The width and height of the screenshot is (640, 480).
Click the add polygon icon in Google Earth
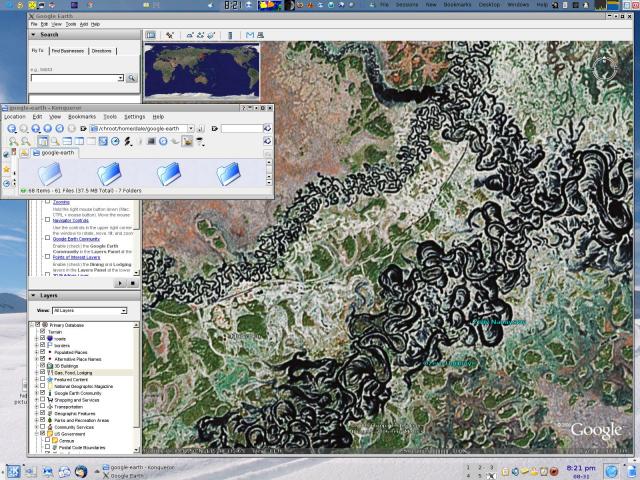coord(190,36)
